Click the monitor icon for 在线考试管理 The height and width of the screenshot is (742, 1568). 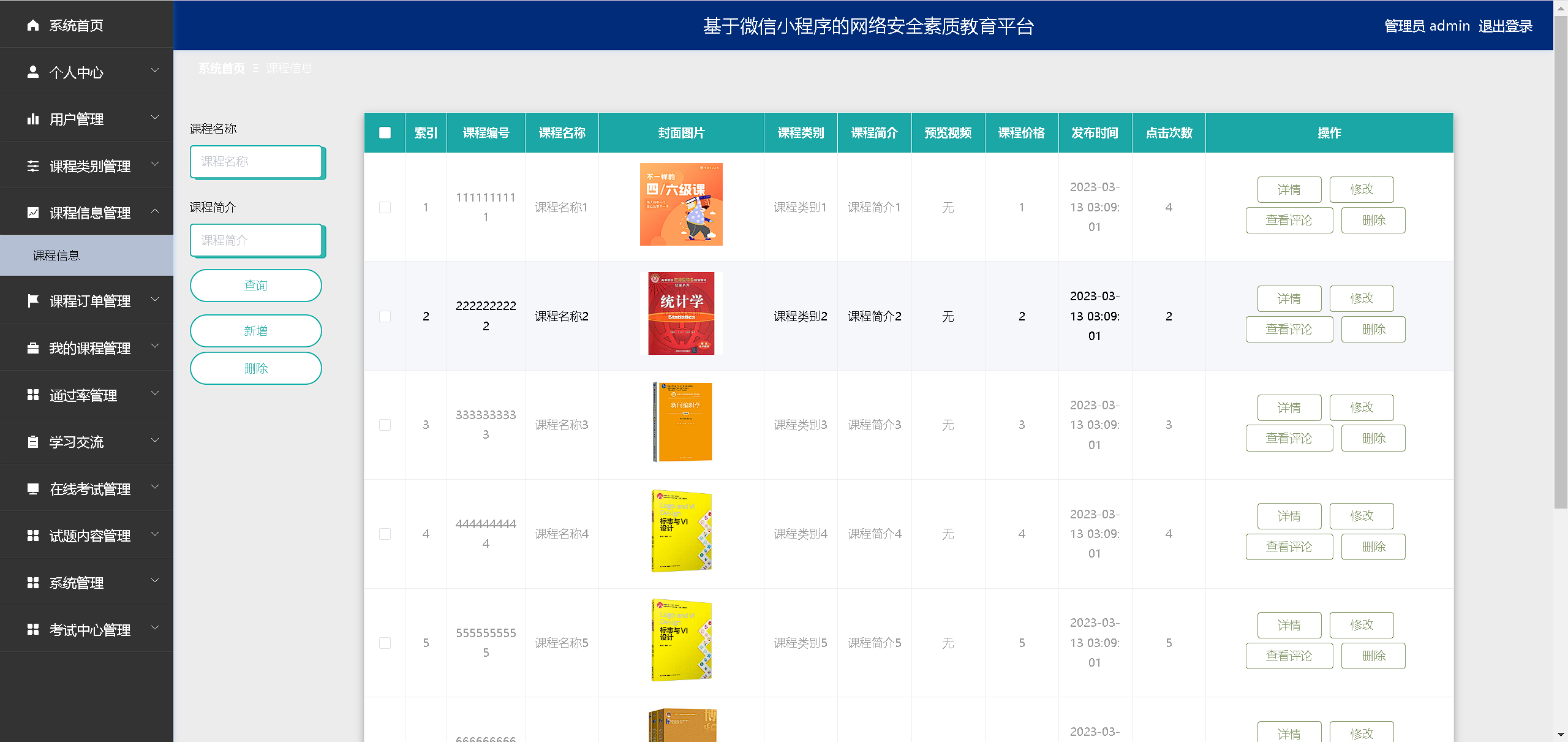pyautogui.click(x=33, y=489)
